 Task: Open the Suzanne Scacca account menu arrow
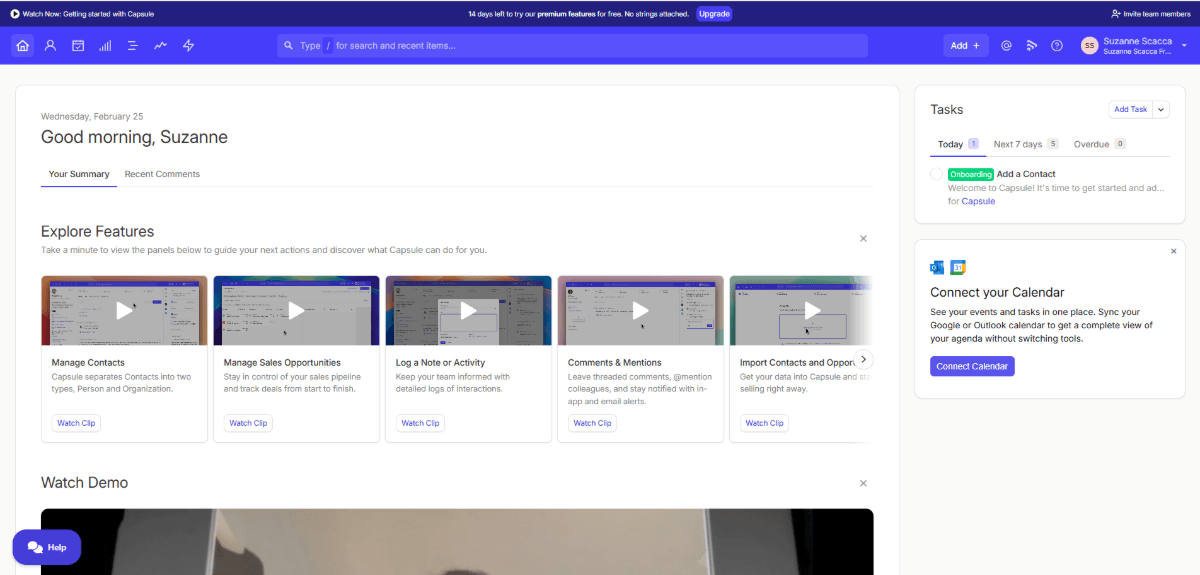[1184, 45]
